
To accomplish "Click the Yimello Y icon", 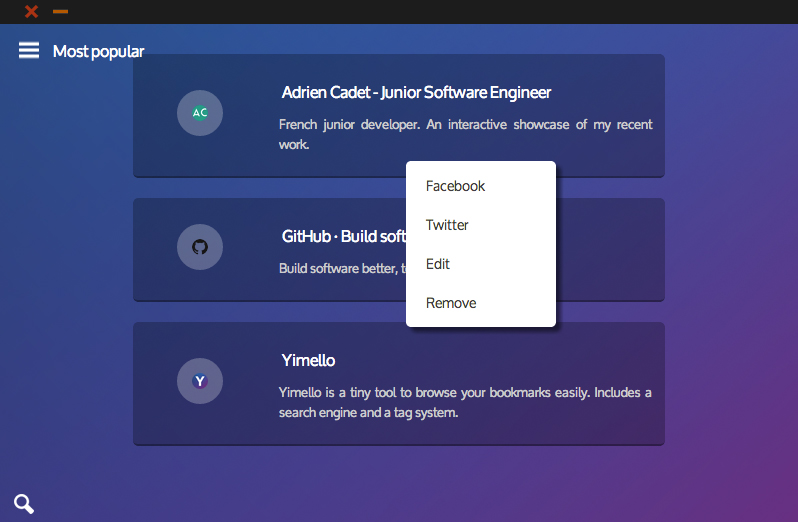I will coord(200,381).
